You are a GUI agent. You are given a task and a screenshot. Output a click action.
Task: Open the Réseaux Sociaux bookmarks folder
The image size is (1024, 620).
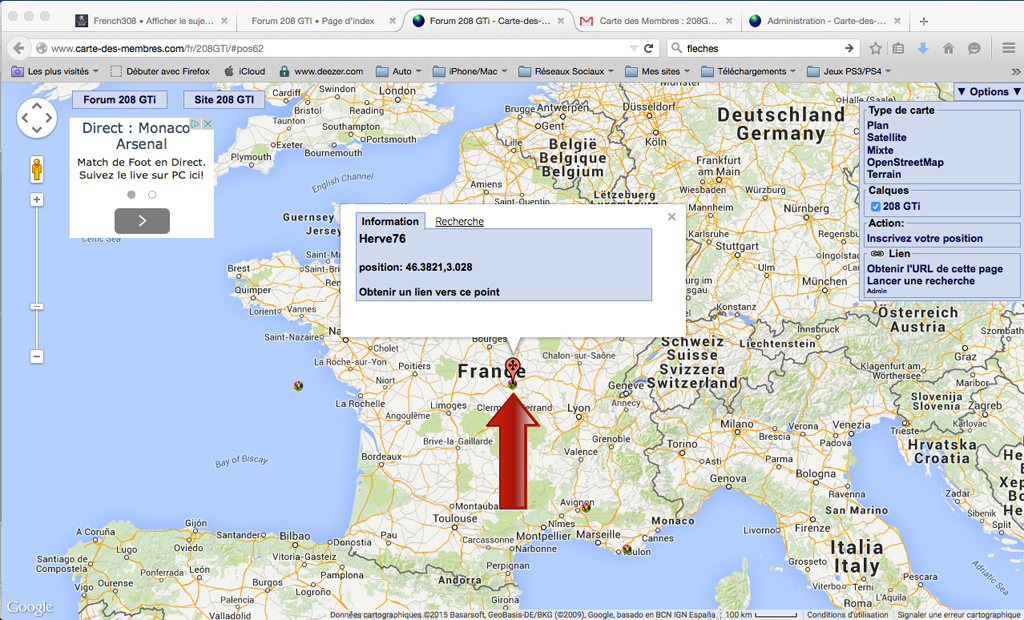coord(567,71)
